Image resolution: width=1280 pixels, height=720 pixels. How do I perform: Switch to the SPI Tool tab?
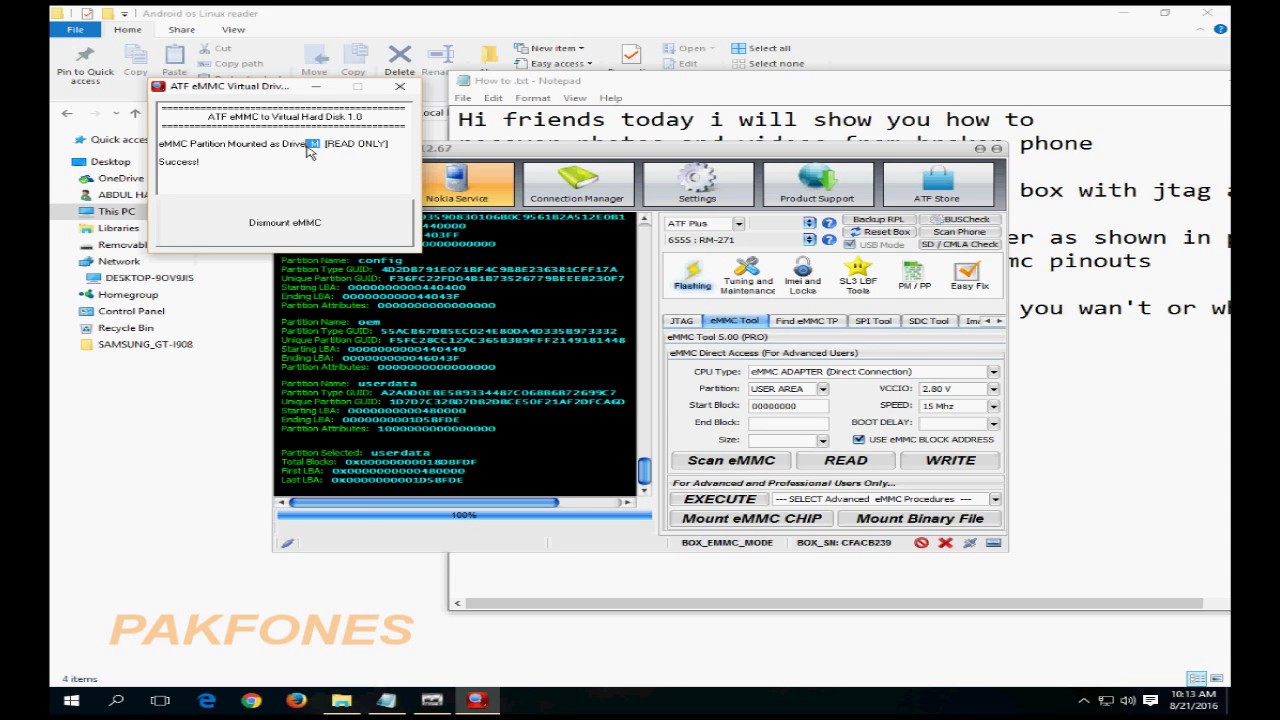tap(873, 321)
